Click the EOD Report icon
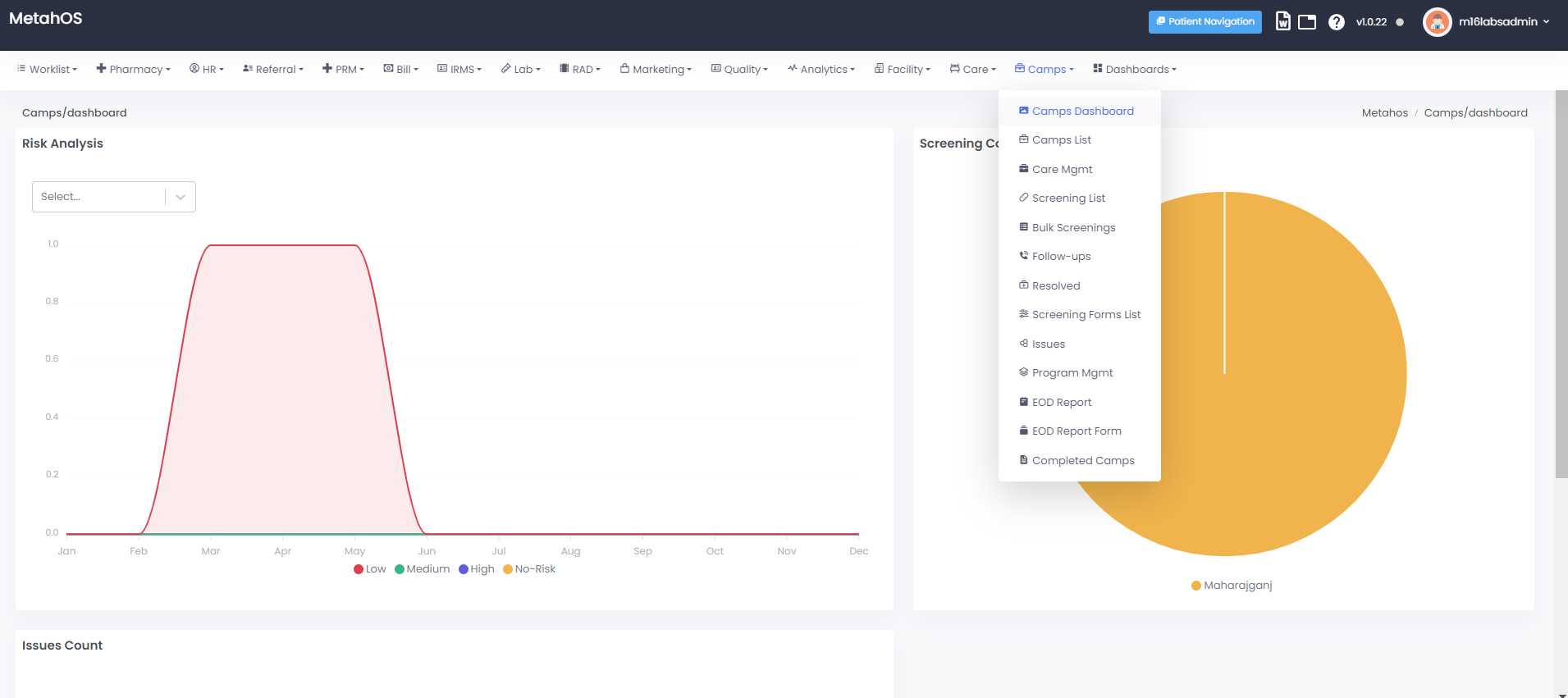Image resolution: width=1568 pixels, height=698 pixels. (x=1023, y=402)
